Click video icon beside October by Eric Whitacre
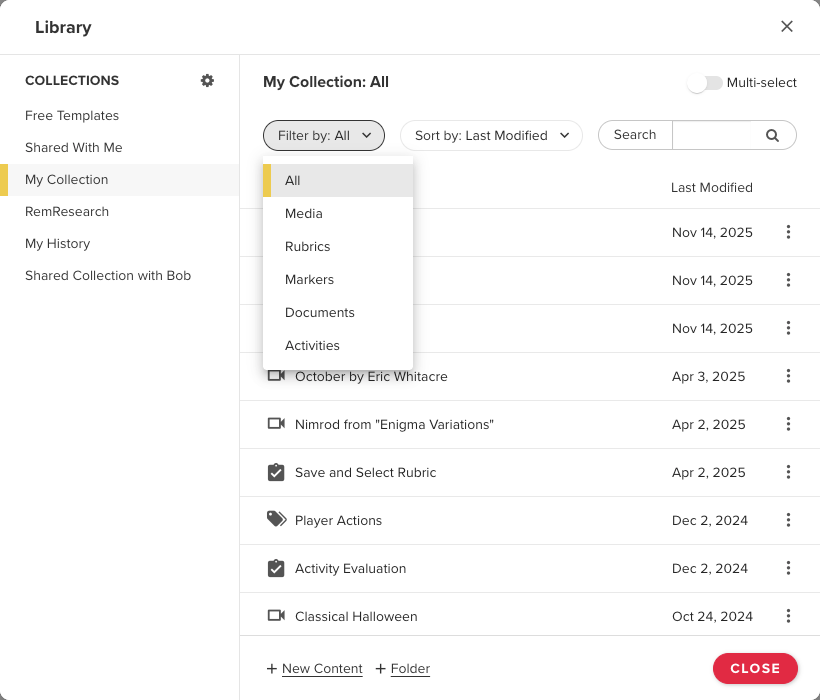 tap(276, 376)
